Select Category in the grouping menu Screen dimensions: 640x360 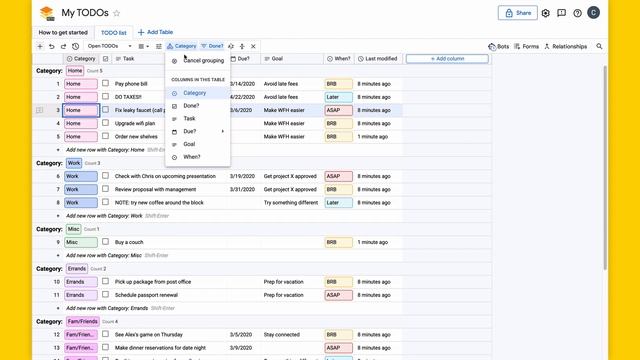[198, 93]
